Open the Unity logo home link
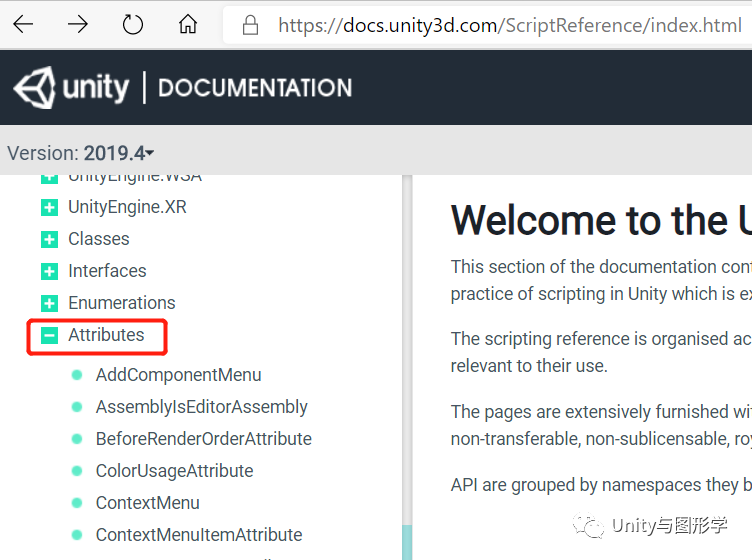The height and width of the screenshot is (560, 752). pyautogui.click(x=72, y=87)
